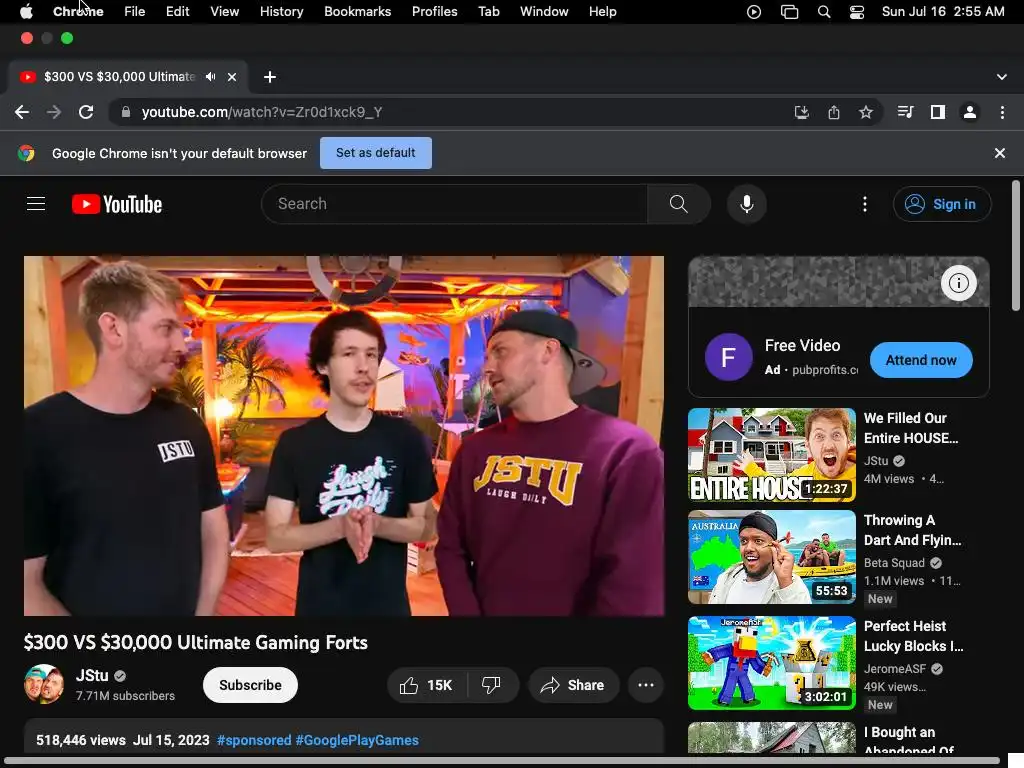Open the Window menu
Image resolution: width=1024 pixels, height=768 pixels.
click(544, 12)
